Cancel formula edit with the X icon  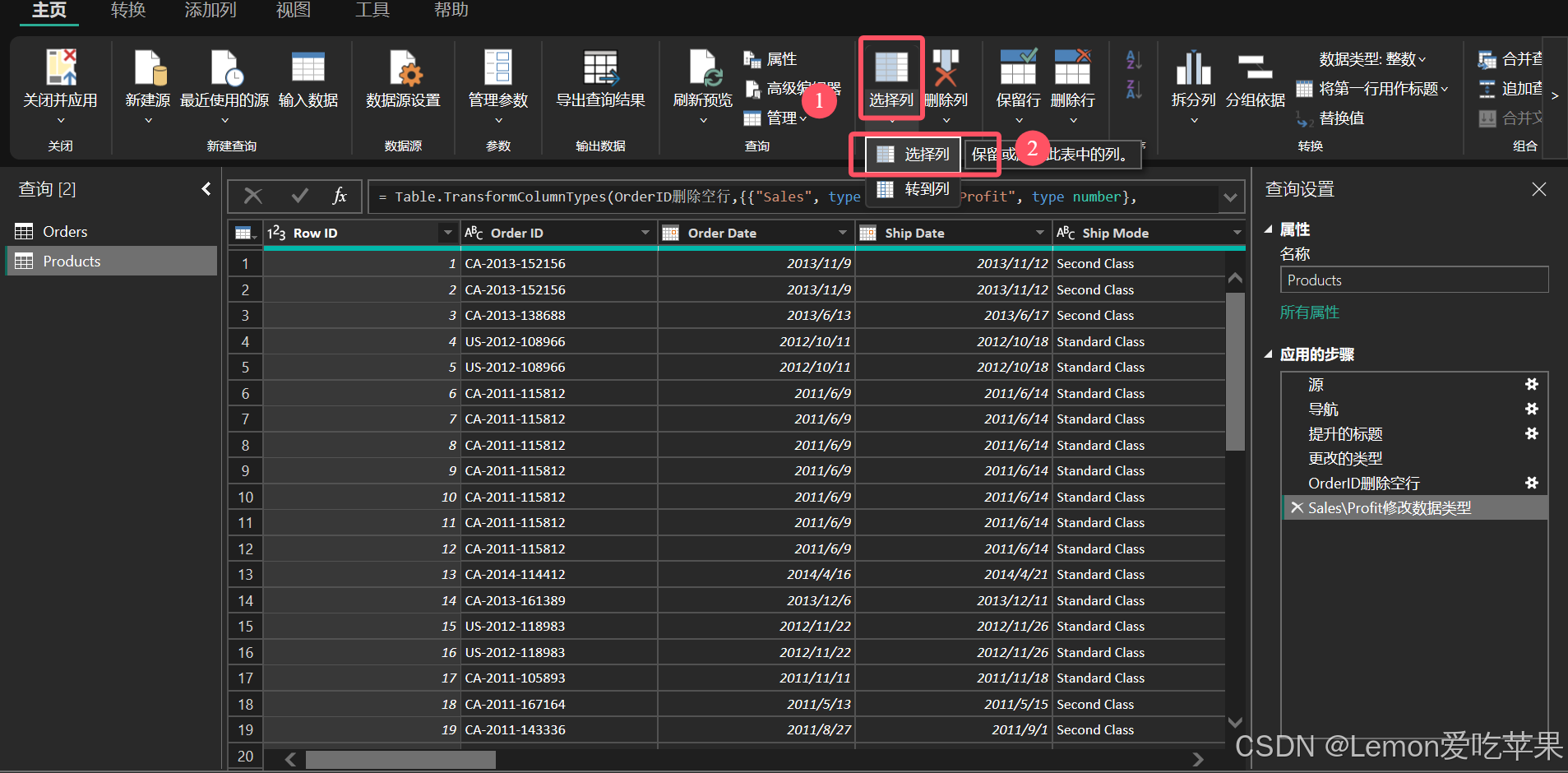[x=253, y=196]
